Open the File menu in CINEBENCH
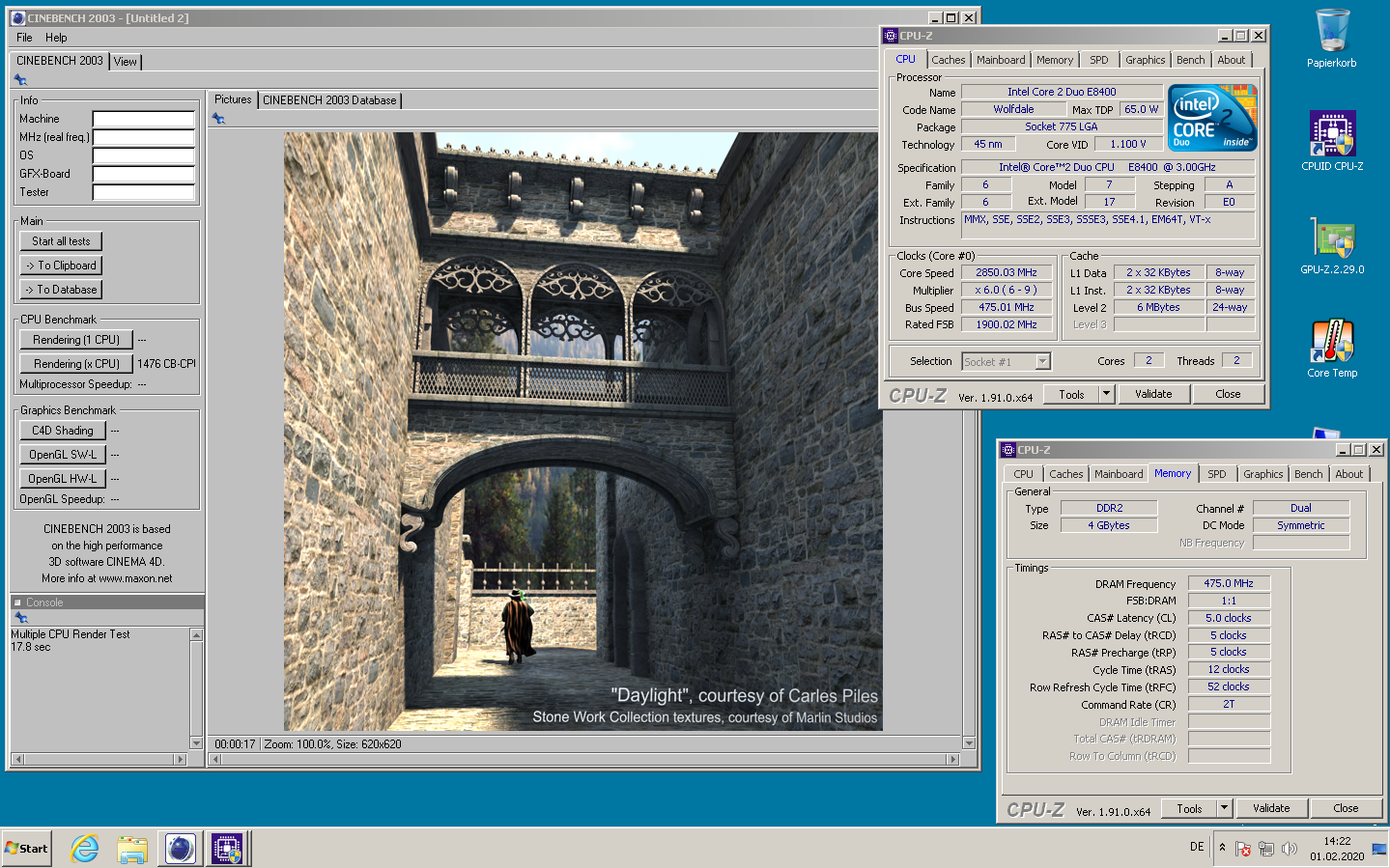This screenshot has height=868, width=1390. (24, 38)
